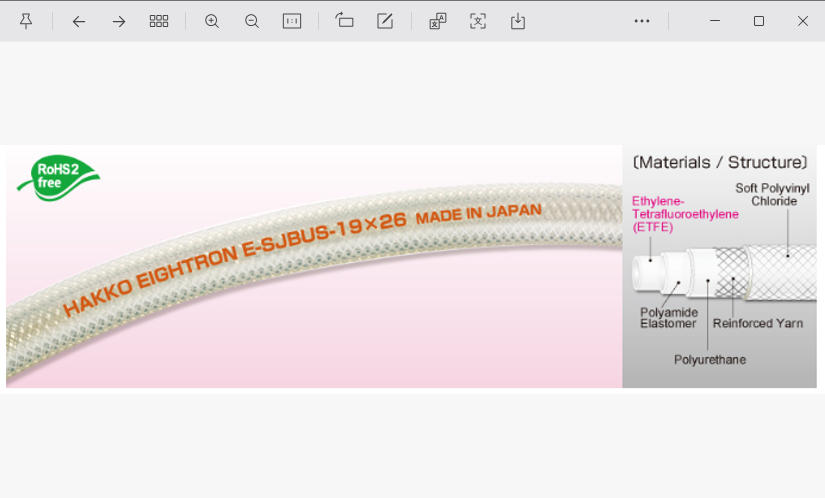Screen dimensions: 825x498
Task: Translate text in the image
Action: 438,21
